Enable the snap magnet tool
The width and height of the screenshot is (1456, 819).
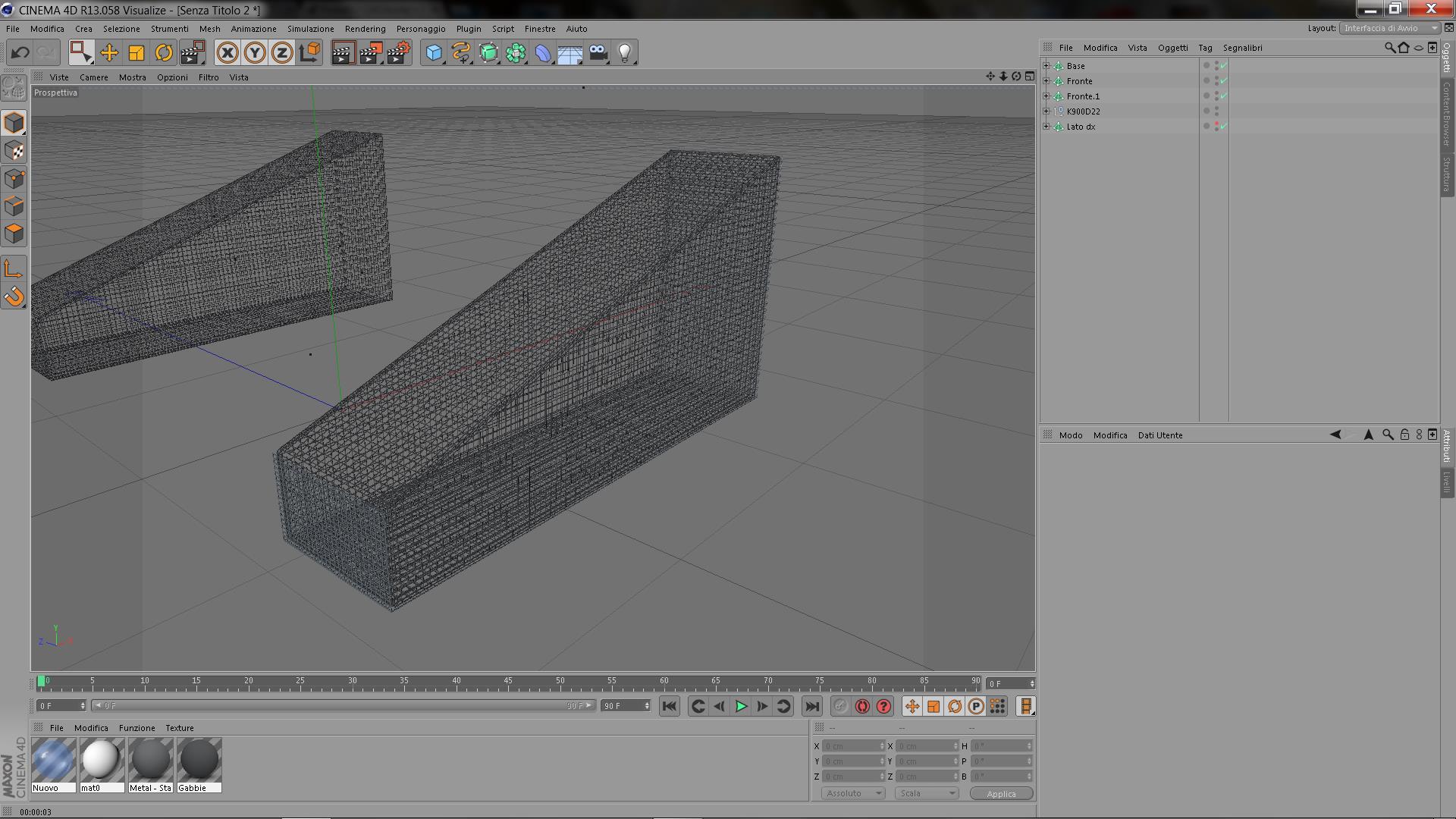coord(14,297)
